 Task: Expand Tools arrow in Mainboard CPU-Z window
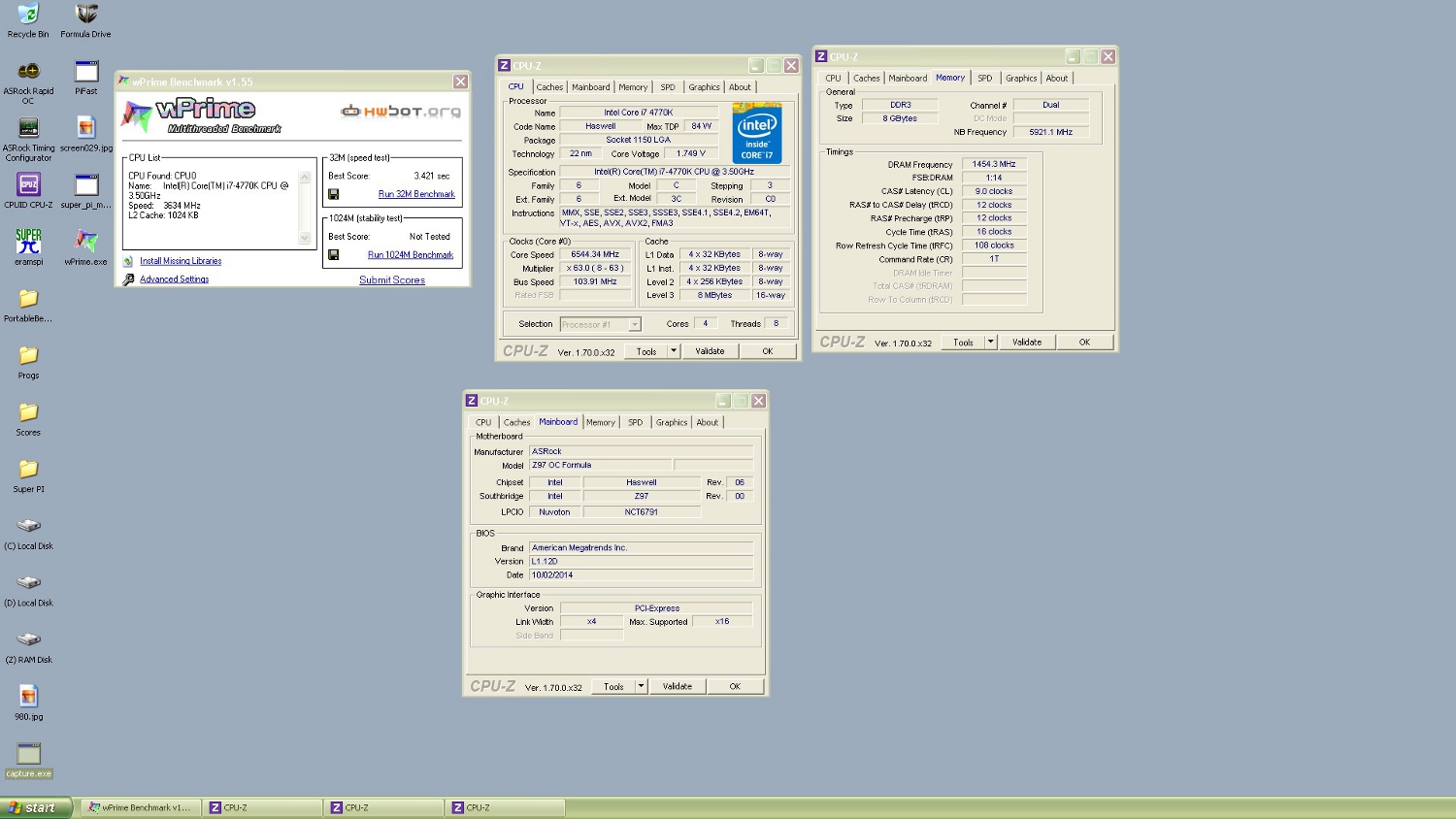[x=641, y=686]
